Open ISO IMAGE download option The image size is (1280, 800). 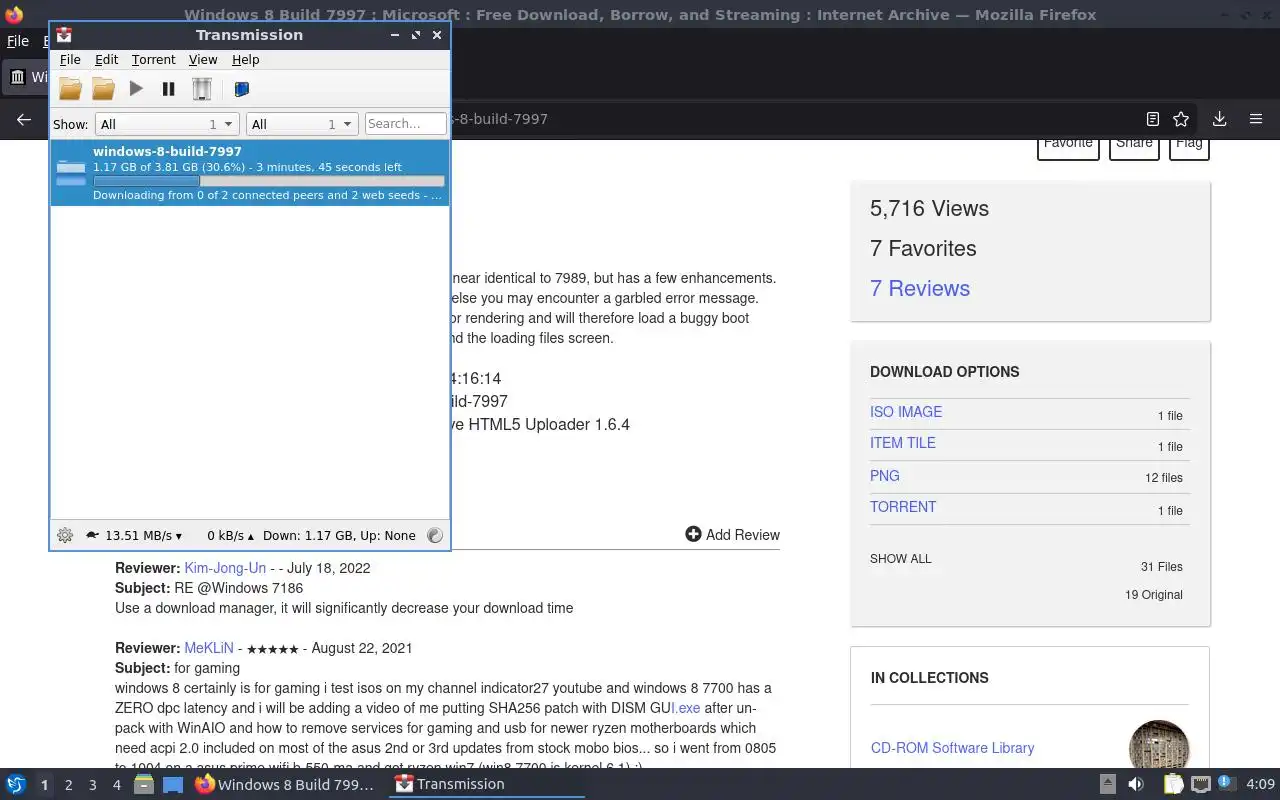[x=906, y=412]
